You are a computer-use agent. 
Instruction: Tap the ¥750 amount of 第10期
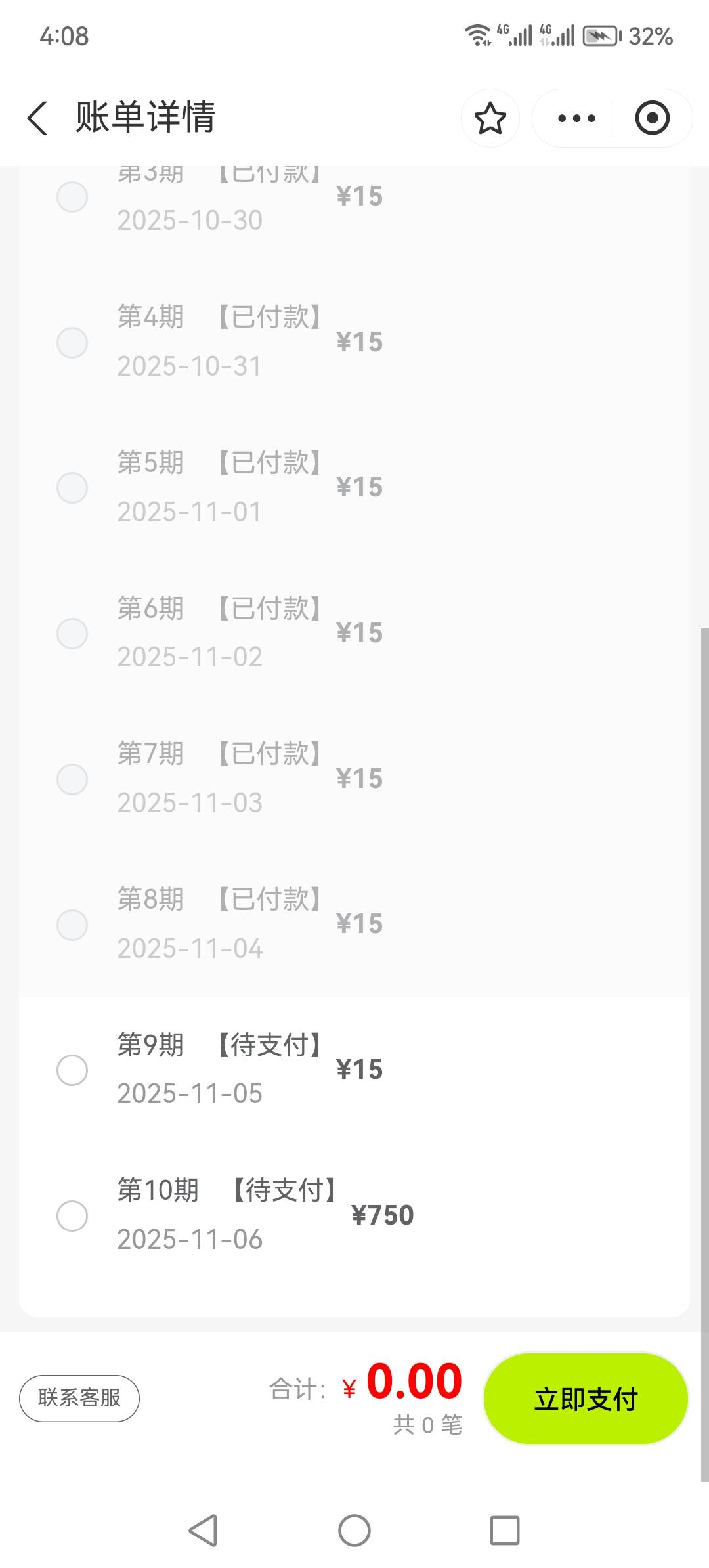tap(383, 1215)
